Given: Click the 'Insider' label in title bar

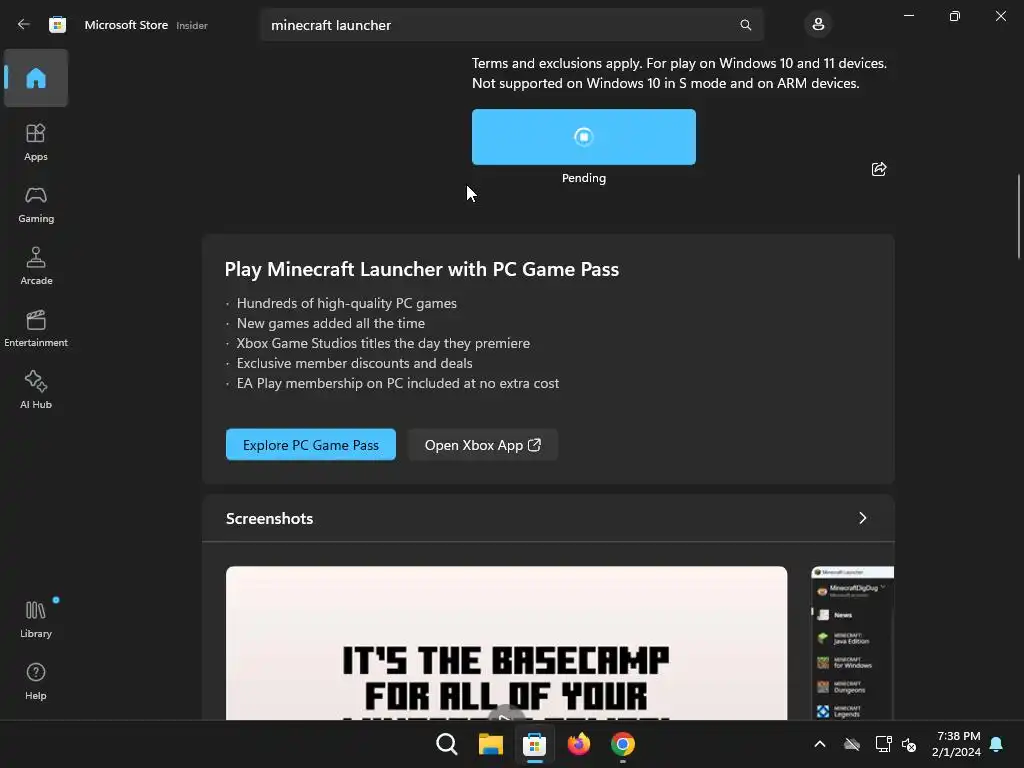Looking at the screenshot, I should tap(192, 25).
